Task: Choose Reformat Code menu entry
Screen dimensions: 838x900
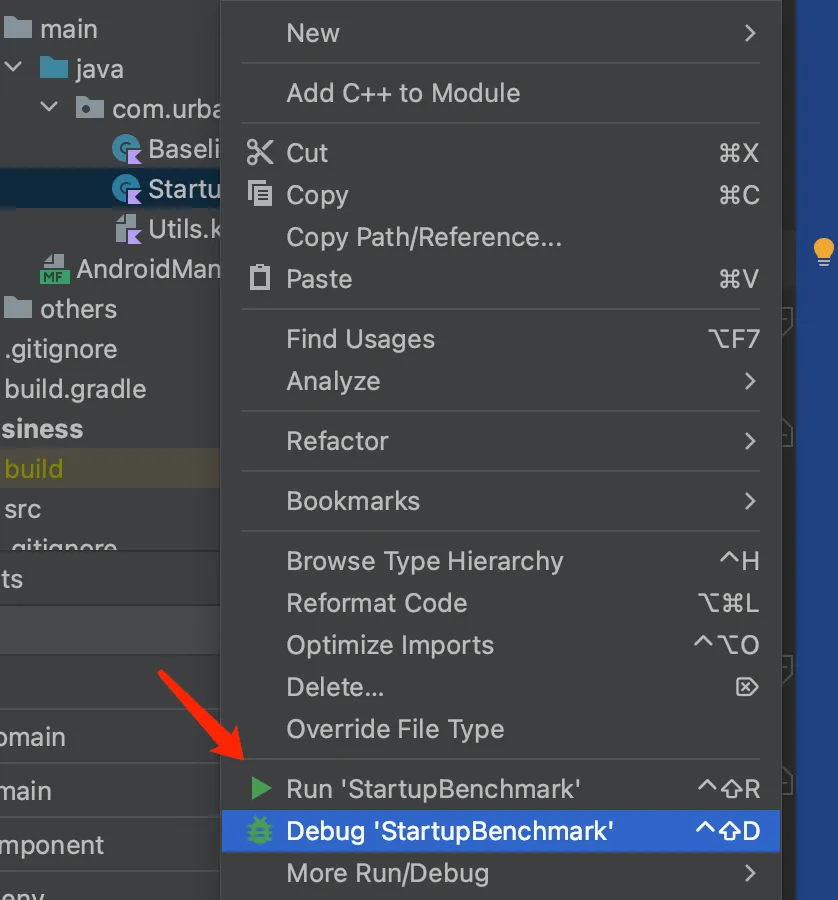Action: pyautogui.click(x=377, y=603)
